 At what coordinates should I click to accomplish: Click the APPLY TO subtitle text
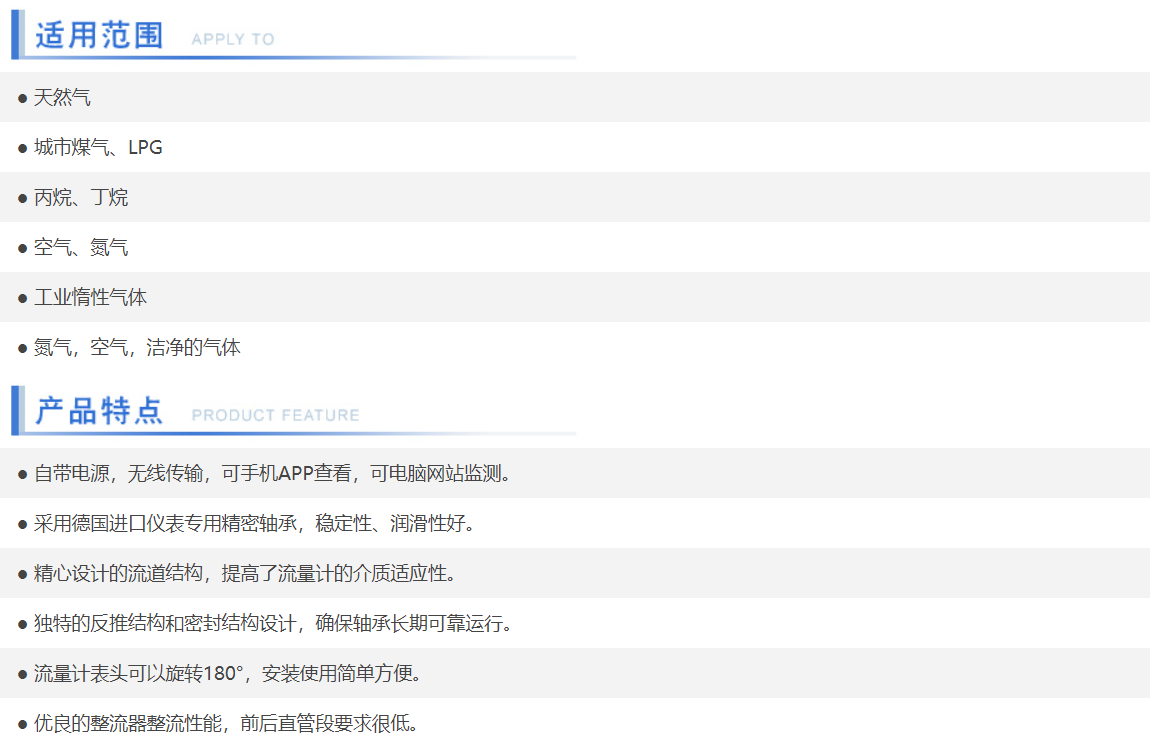point(232,39)
